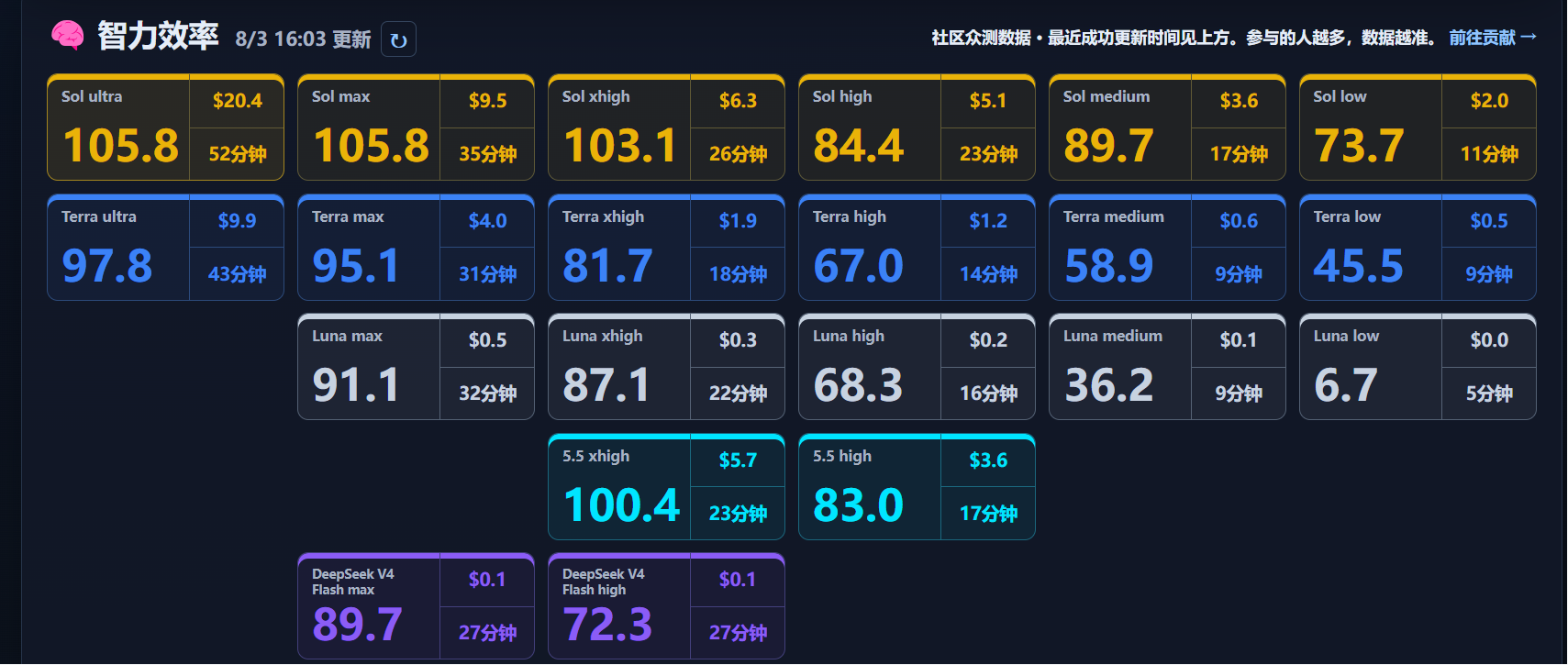Select the Terra medium card title
This screenshot has height=665, width=1568.
click(1114, 216)
